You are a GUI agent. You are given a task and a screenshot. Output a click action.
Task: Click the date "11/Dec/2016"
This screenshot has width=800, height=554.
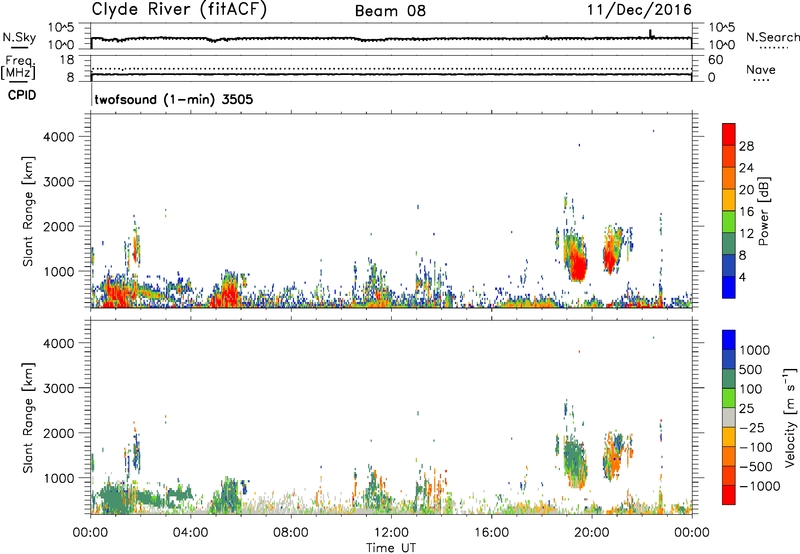[639, 9]
